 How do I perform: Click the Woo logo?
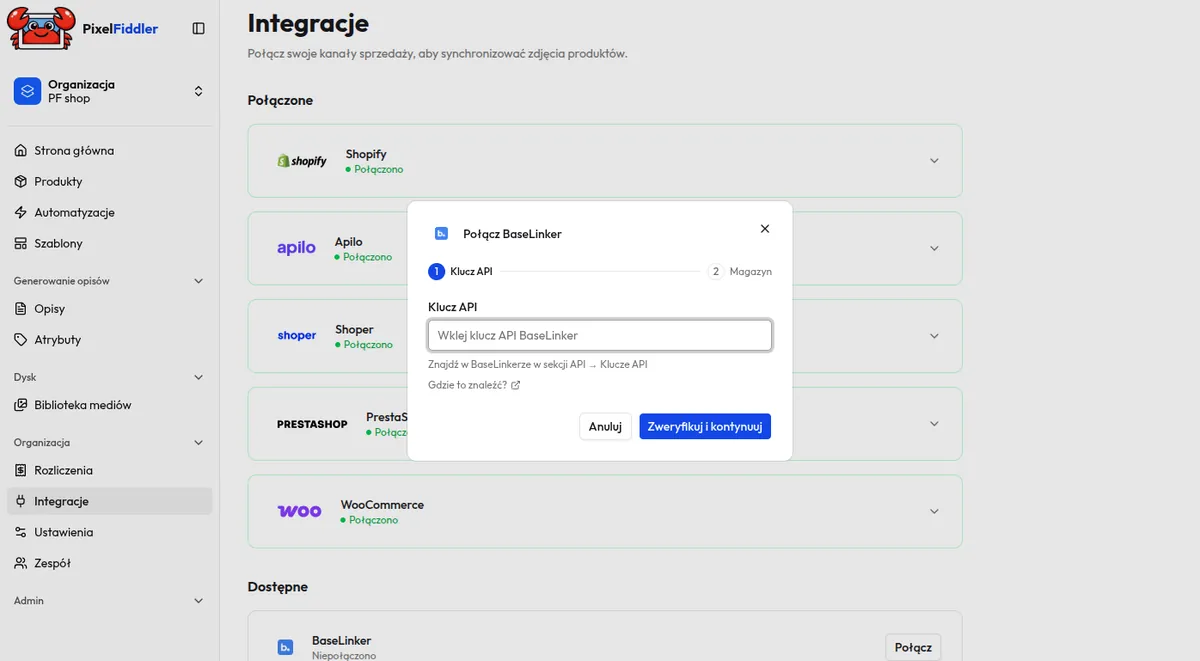click(299, 511)
